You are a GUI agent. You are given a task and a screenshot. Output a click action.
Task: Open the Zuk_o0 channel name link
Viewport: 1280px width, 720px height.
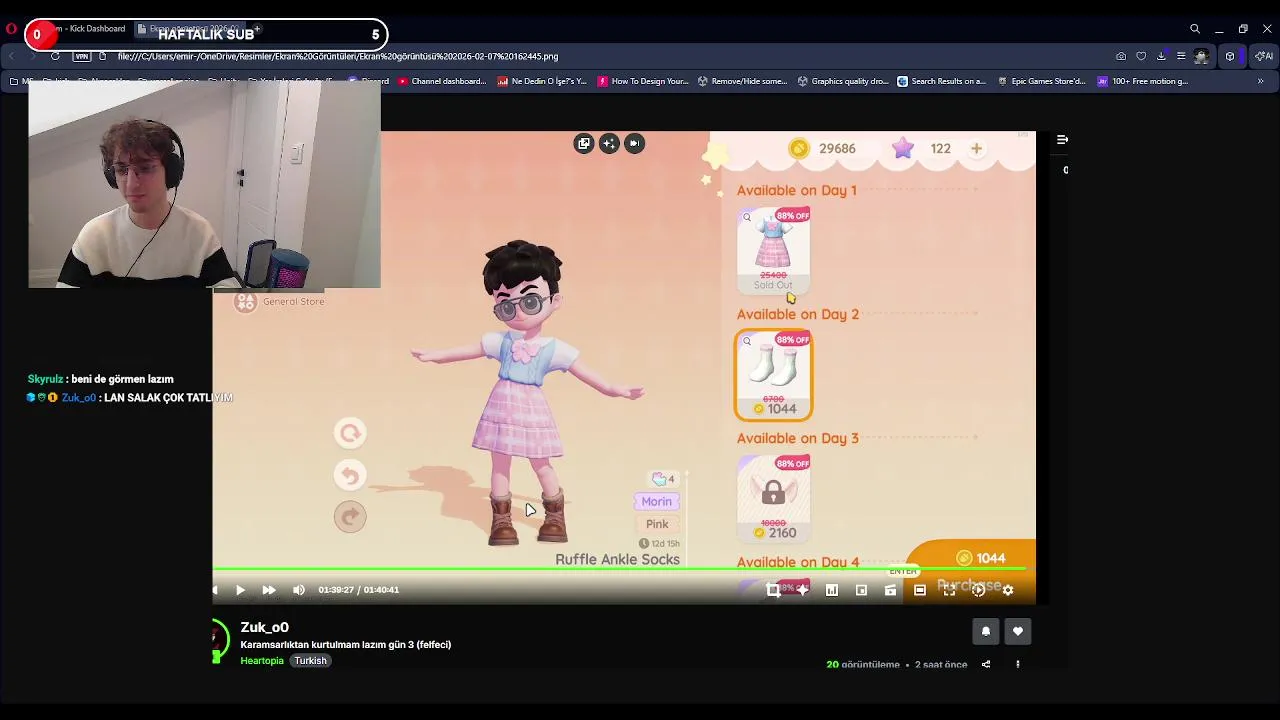click(x=264, y=627)
